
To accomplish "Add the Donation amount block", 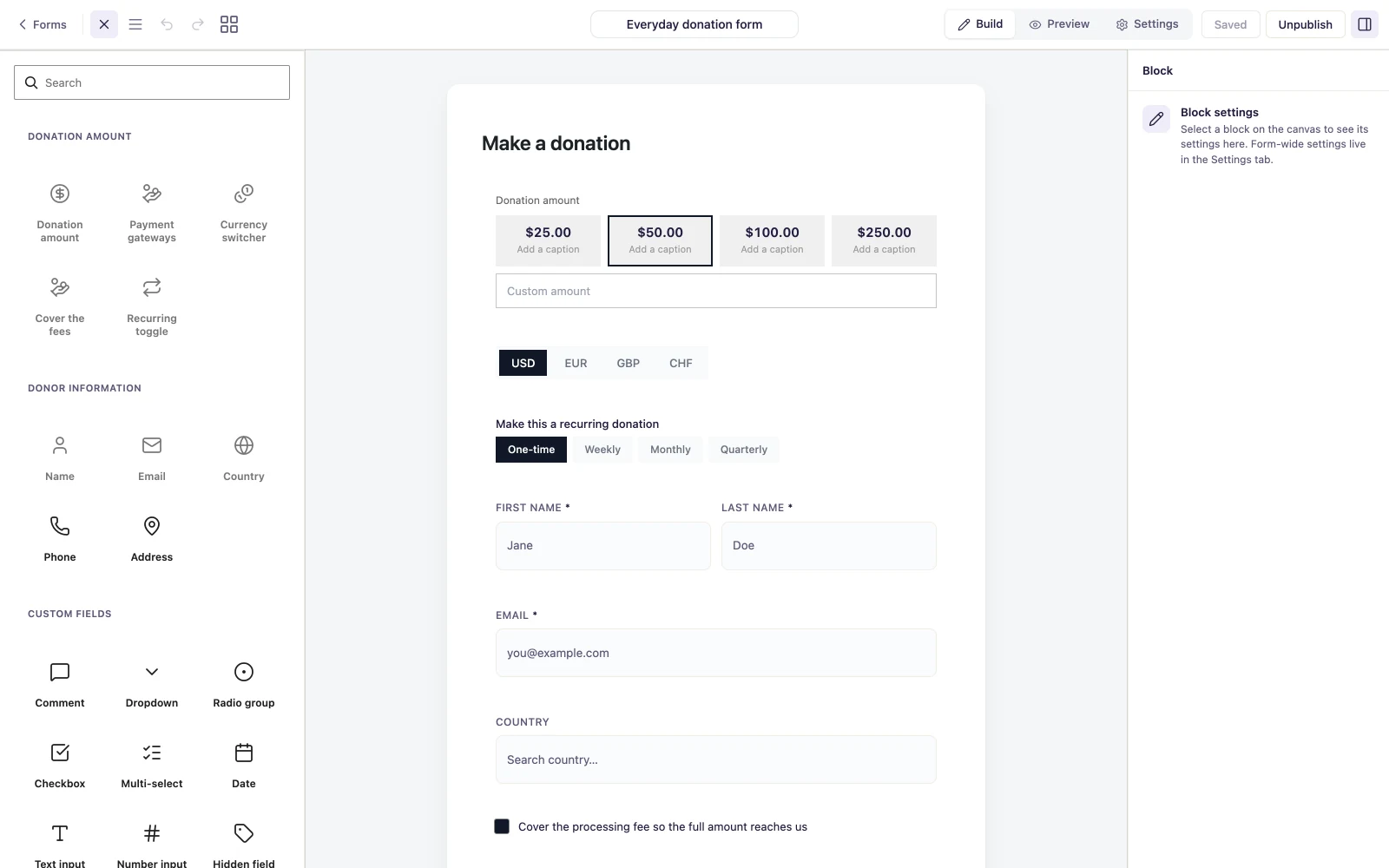I will tap(60, 213).
